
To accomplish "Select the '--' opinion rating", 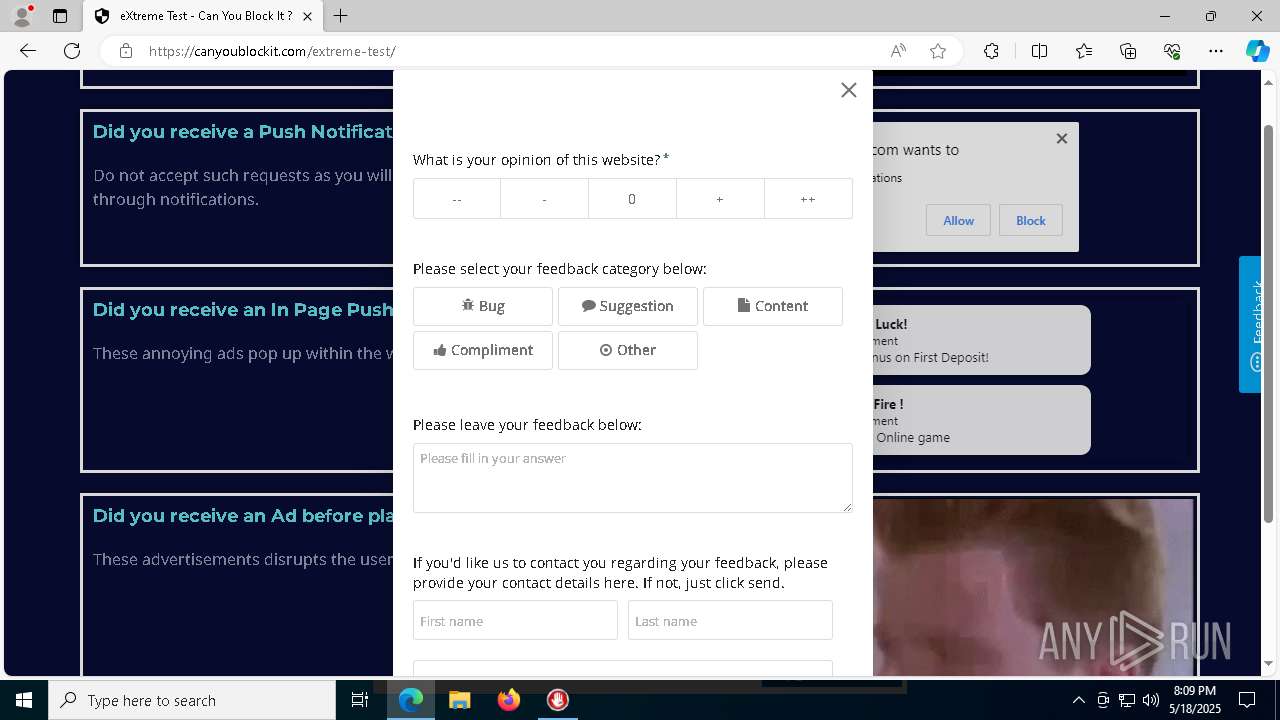I will point(457,199).
